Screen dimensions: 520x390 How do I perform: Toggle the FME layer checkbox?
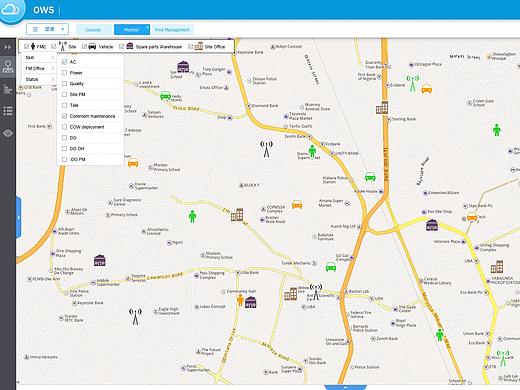tap(27, 47)
